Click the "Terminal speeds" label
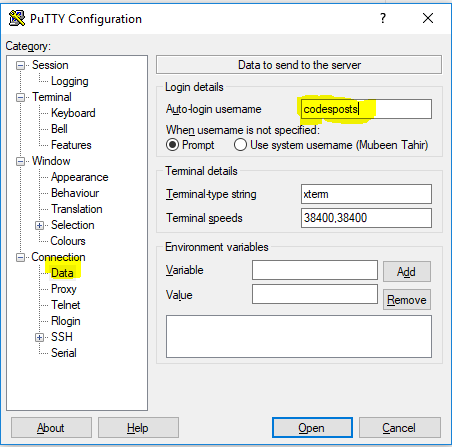The height and width of the screenshot is (447, 452). click(204, 218)
